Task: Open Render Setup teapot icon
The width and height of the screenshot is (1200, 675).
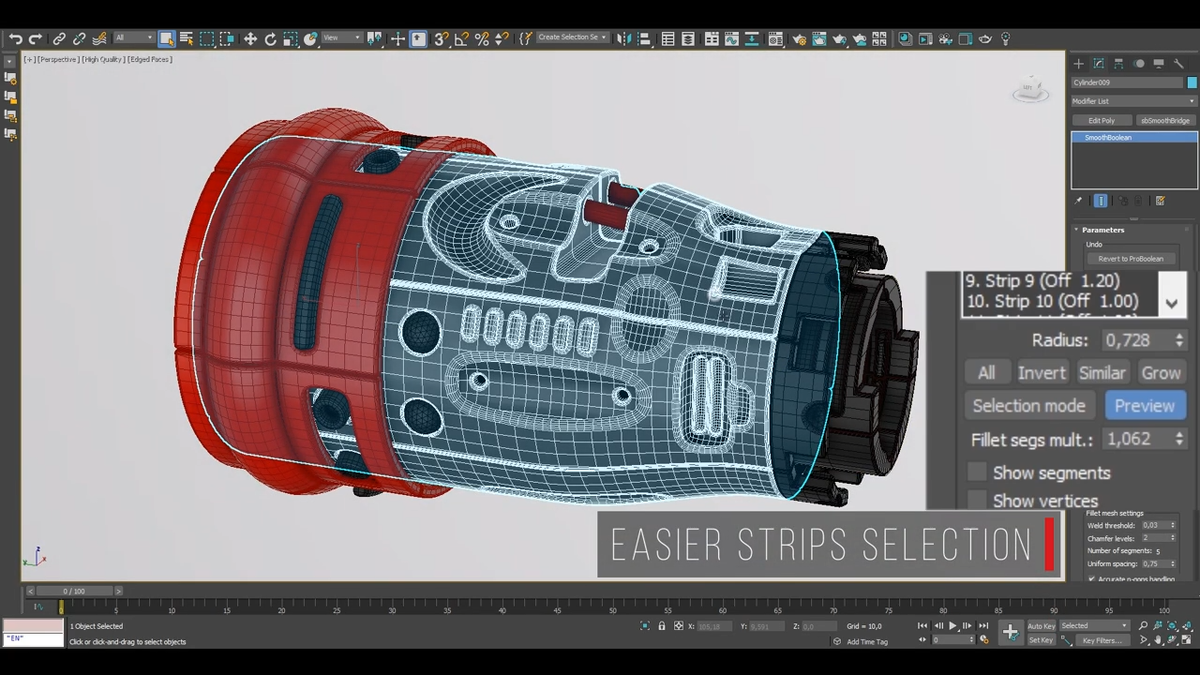Action: (798, 39)
